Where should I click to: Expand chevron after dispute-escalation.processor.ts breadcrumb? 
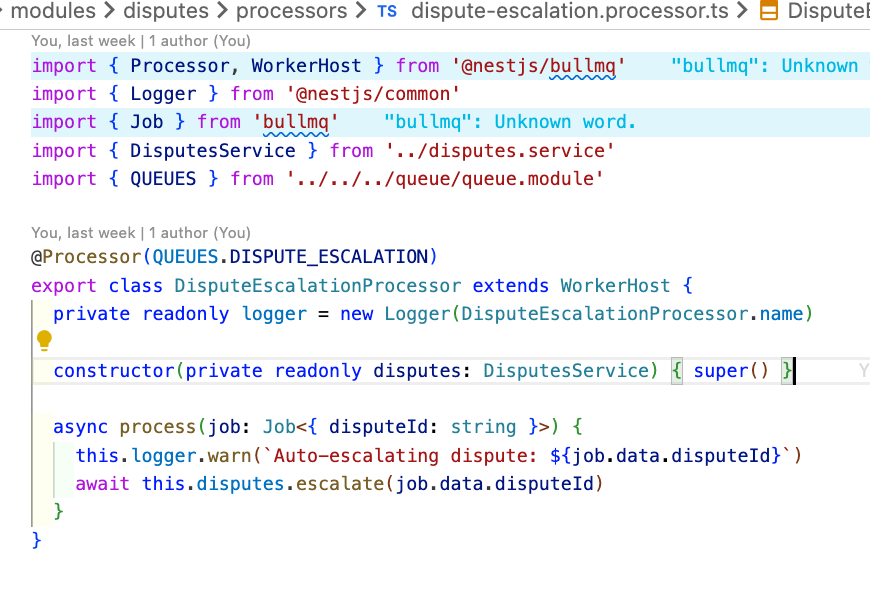coord(742,10)
